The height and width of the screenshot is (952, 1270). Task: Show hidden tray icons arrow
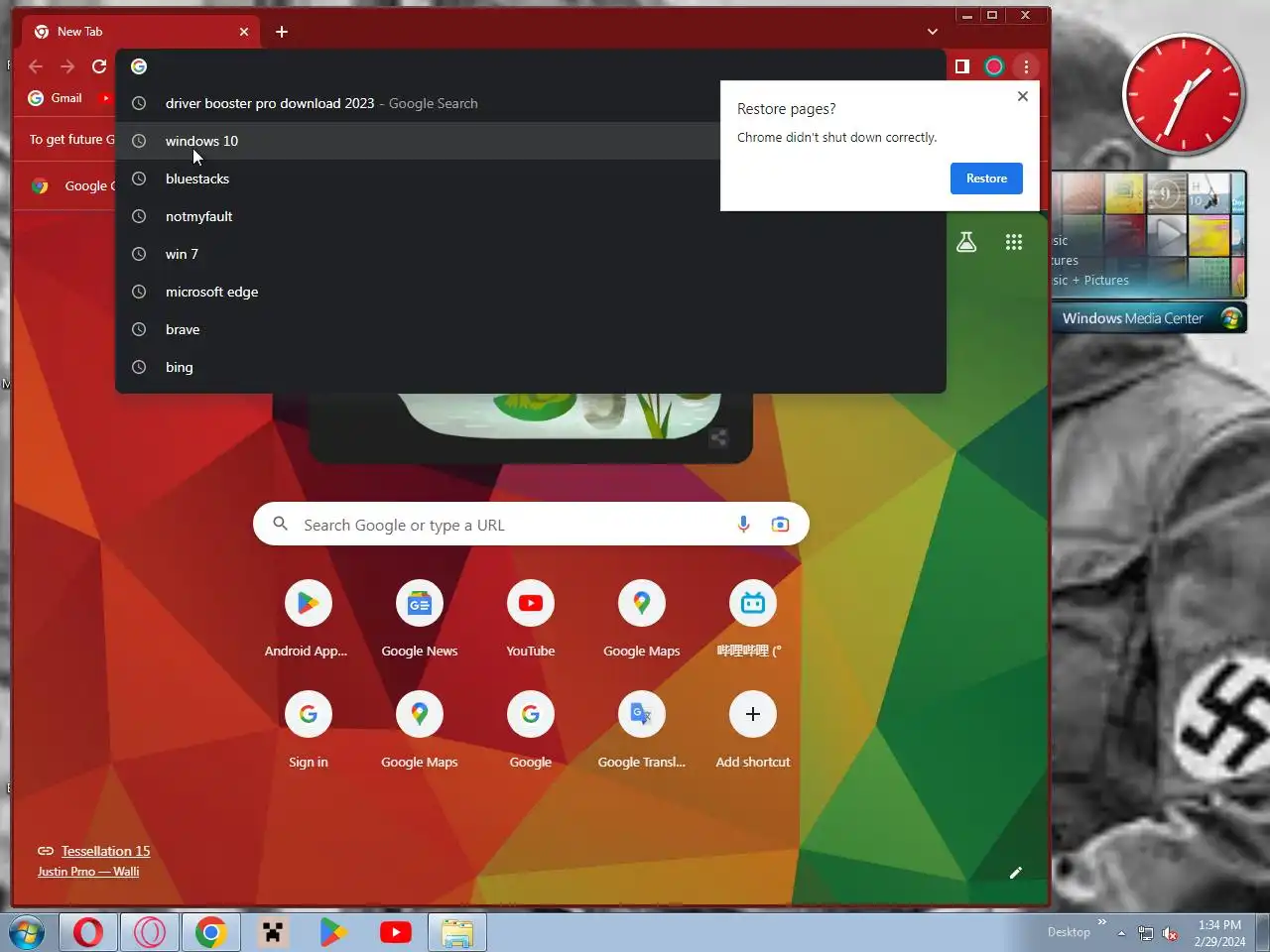coord(1121,933)
